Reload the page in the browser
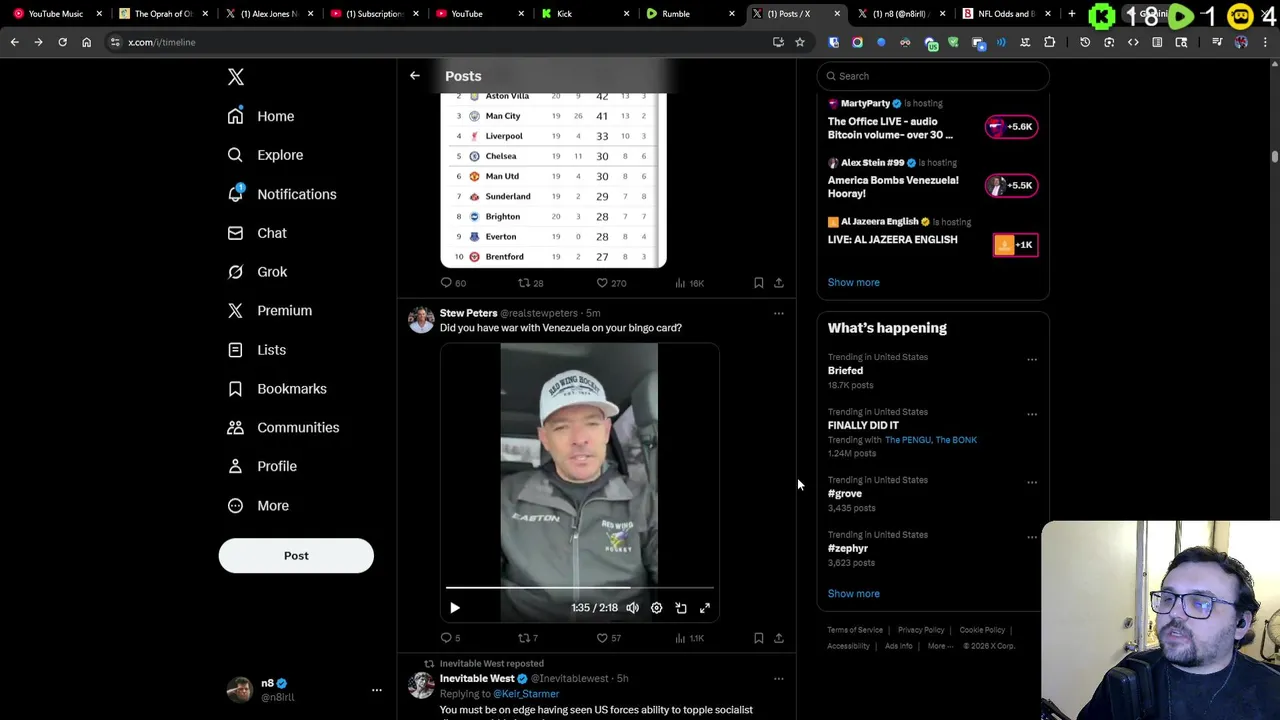This screenshot has height=720, width=1280. 62,42
